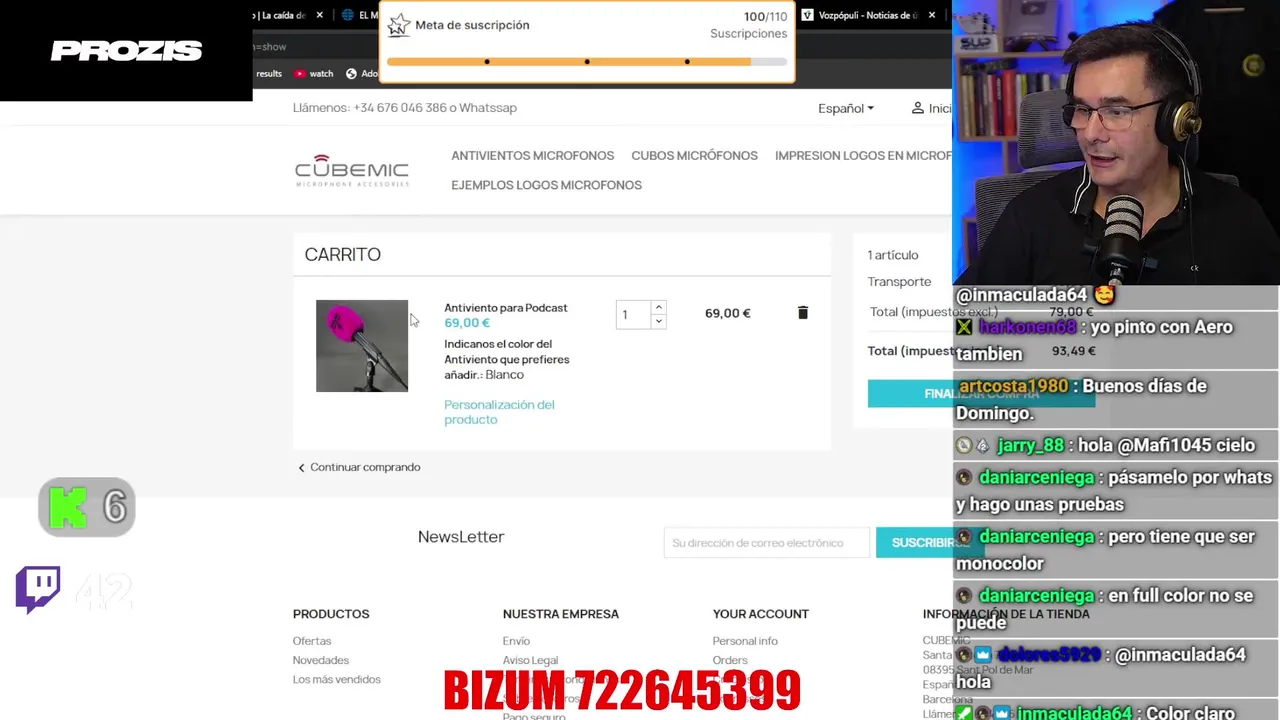Click the pink windscreen product thumbnail
This screenshot has height=720, width=1280.
(x=362, y=346)
